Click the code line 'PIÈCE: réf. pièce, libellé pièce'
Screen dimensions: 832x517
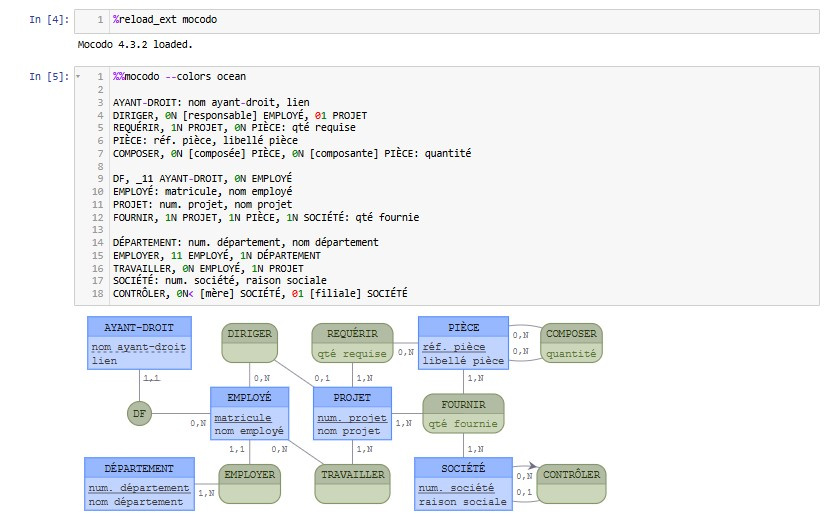205,141
